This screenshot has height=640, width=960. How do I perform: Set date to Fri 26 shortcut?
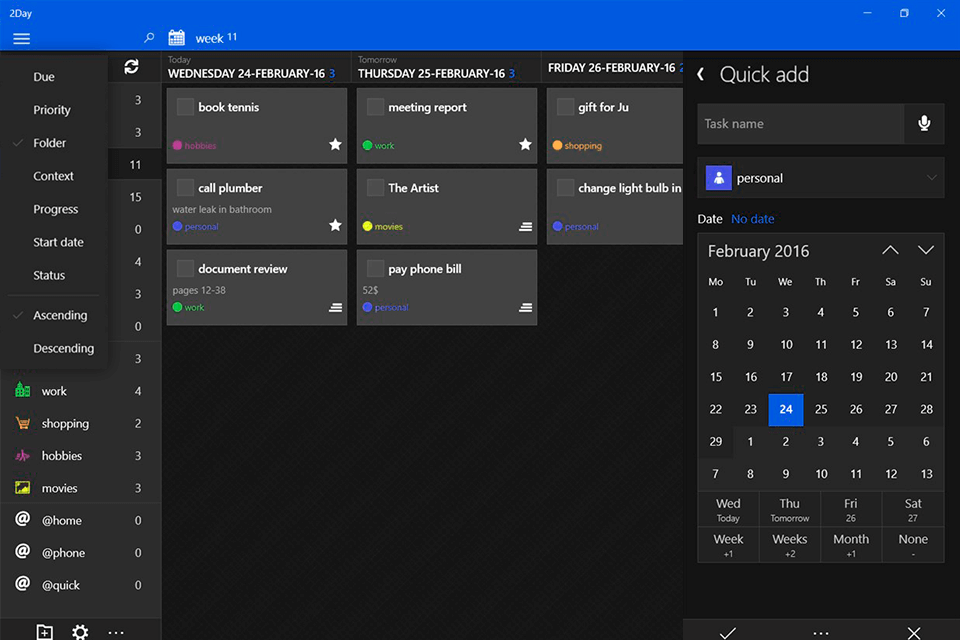tap(851, 510)
